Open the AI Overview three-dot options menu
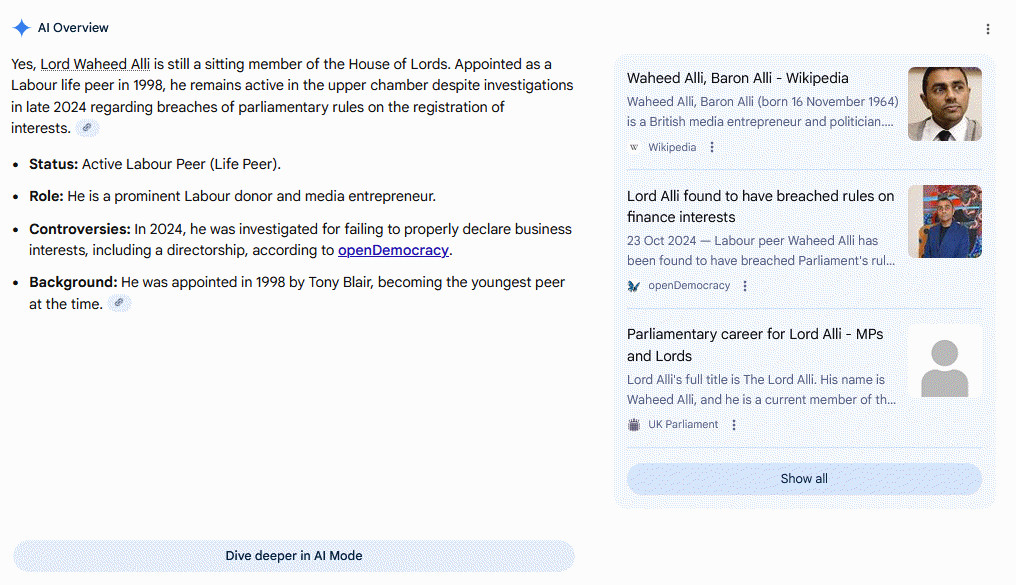The width and height of the screenshot is (1016, 585). click(988, 29)
